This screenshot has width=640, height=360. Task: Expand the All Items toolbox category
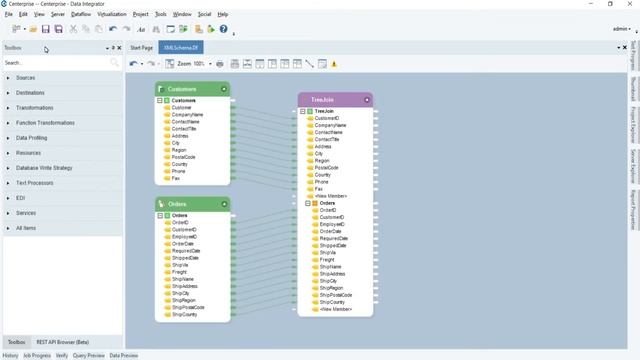pyautogui.click(x=8, y=229)
